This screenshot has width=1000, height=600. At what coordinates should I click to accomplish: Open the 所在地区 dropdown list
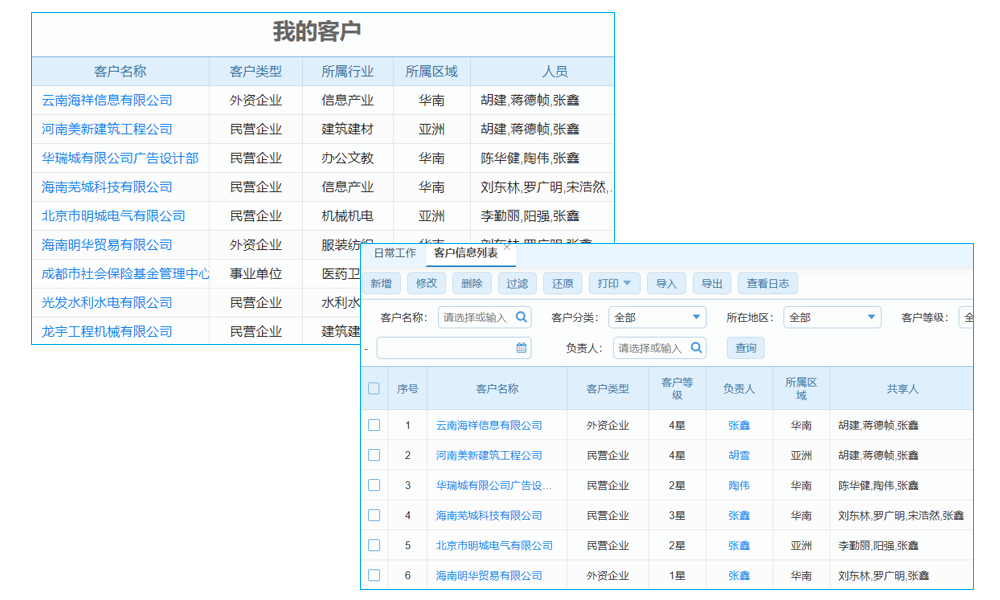(x=831, y=317)
